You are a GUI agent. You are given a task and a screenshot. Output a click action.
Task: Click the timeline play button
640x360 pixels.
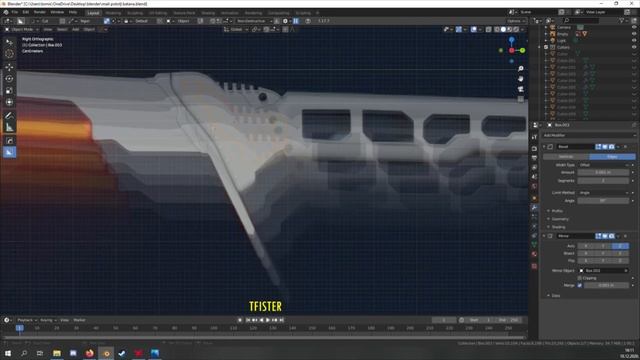click(268, 320)
